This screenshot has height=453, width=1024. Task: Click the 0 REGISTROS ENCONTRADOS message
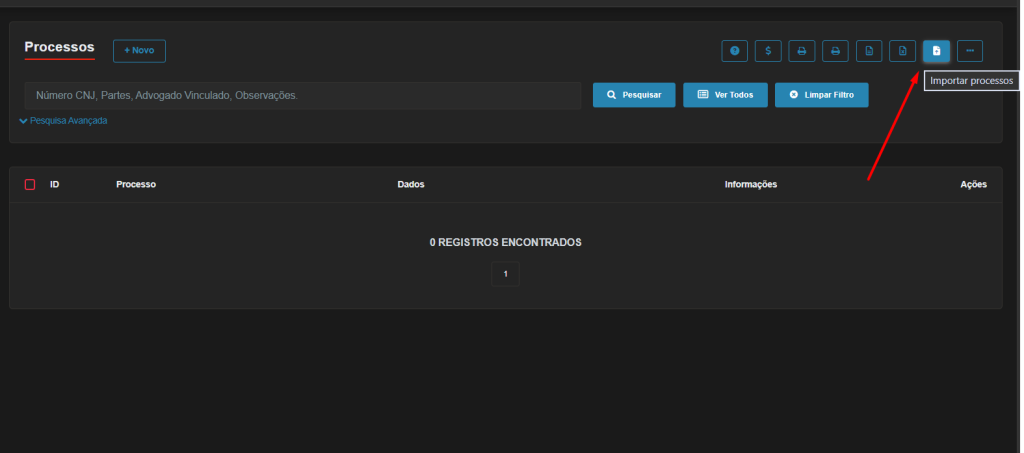click(505, 243)
